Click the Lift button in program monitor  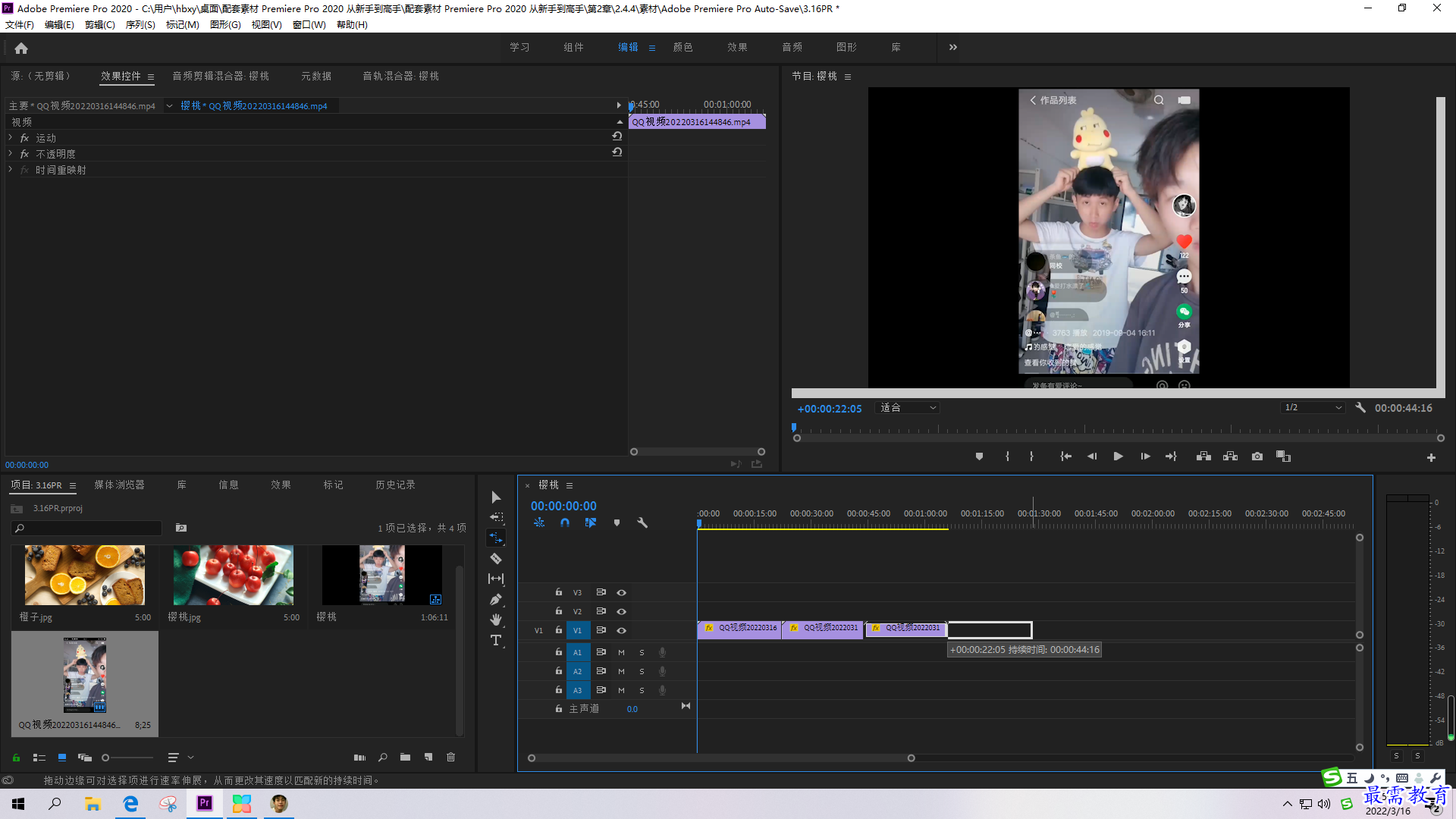click(x=1203, y=457)
